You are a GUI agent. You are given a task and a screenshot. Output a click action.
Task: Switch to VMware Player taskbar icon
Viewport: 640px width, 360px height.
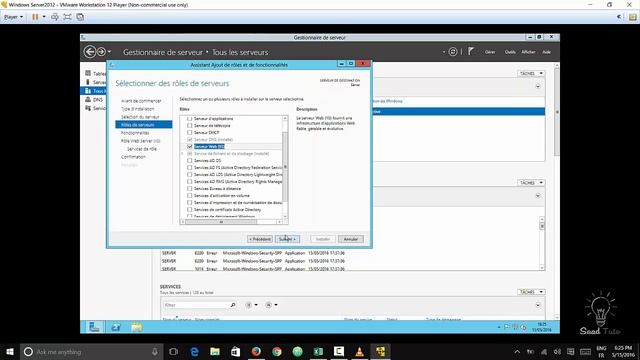click(x=380, y=351)
